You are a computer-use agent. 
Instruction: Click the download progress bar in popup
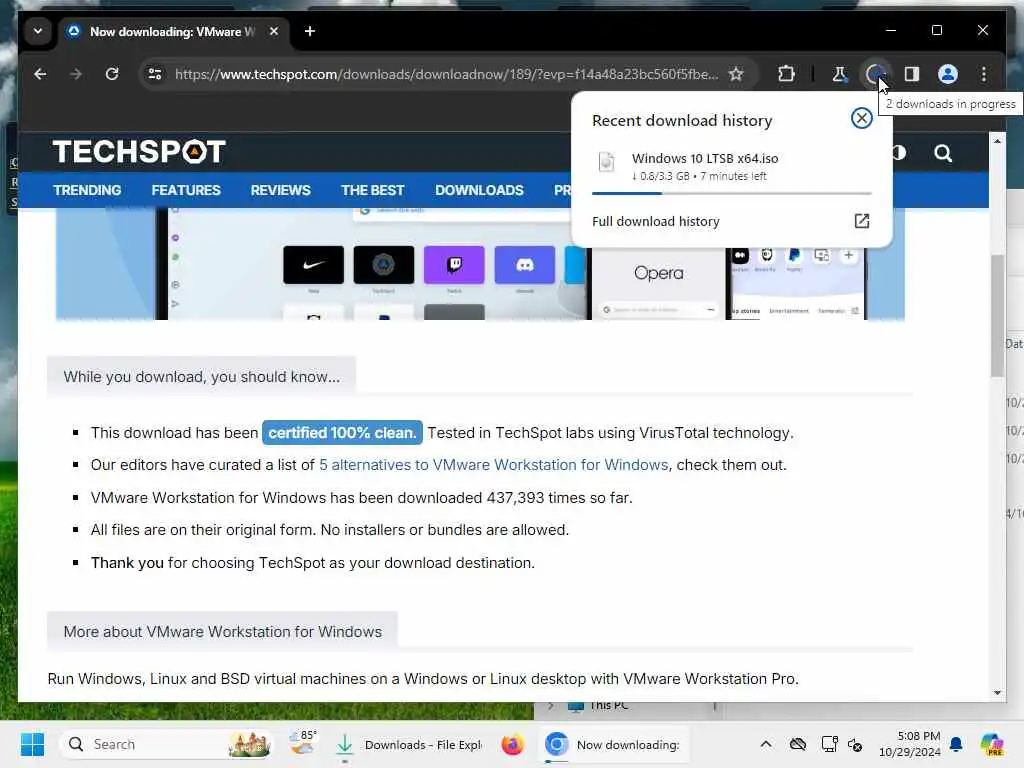point(731,193)
